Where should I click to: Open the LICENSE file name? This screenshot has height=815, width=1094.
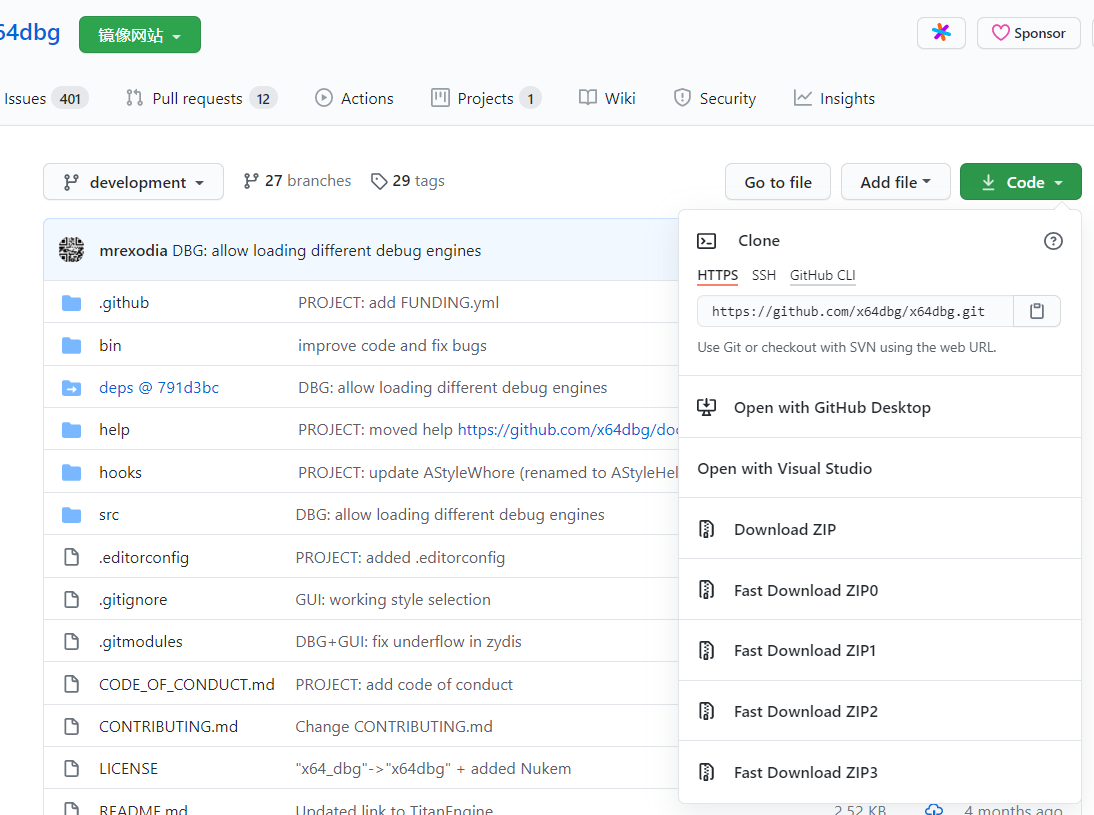point(128,768)
